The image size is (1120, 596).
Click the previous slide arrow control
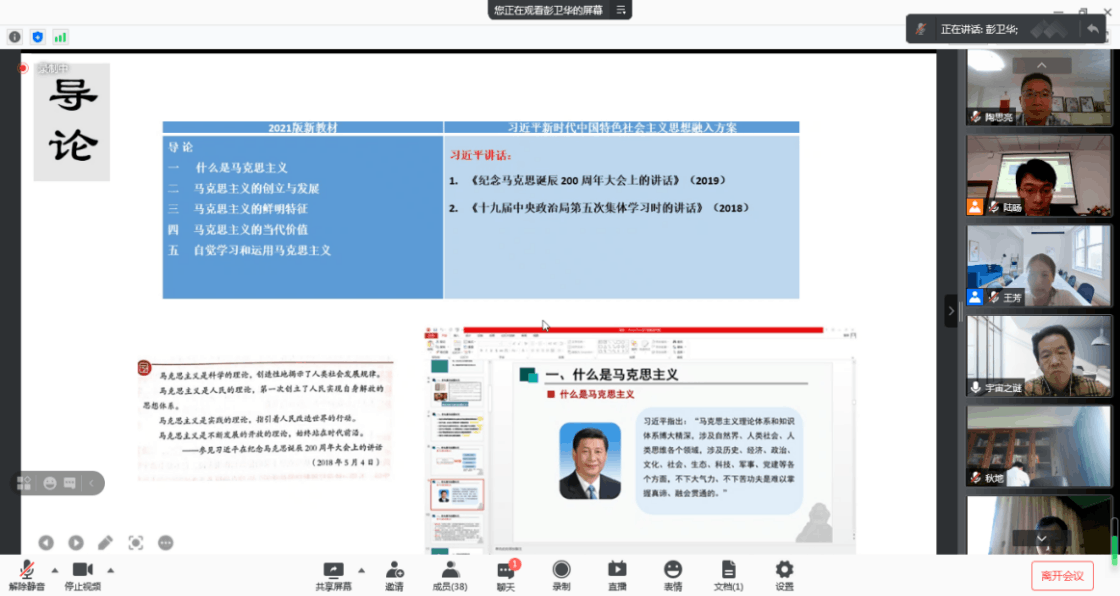tap(46, 542)
